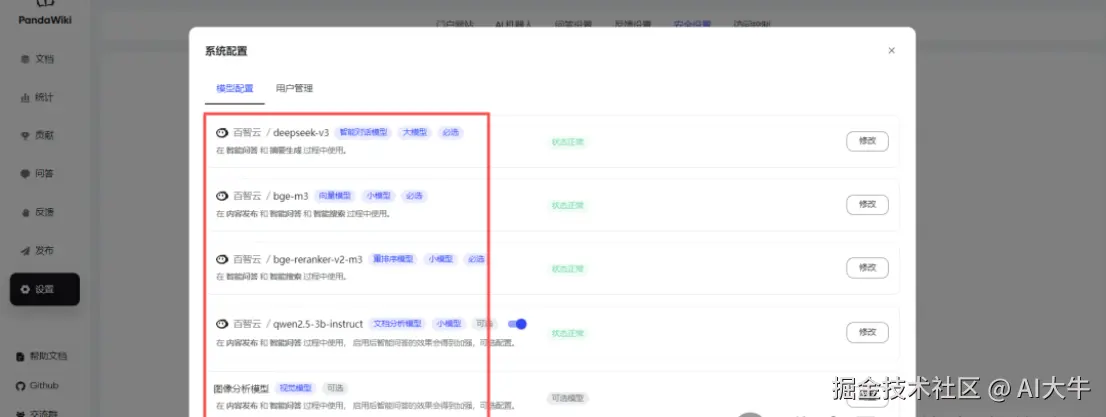Screen dimensions: 1106x417
Task: Click 百智云 logo icon beside bge-m3
Action: click(221, 196)
